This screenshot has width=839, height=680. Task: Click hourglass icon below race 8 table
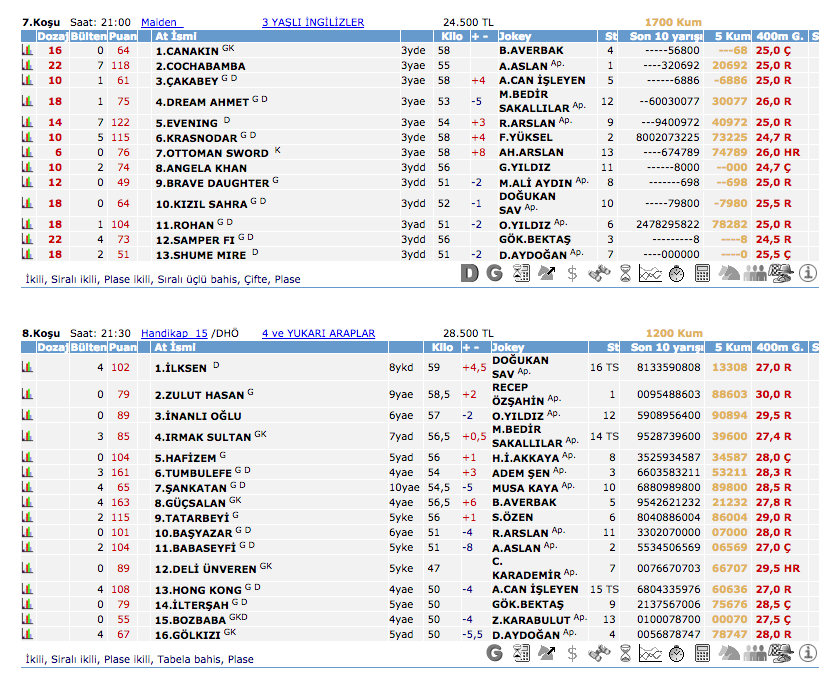pos(625,653)
